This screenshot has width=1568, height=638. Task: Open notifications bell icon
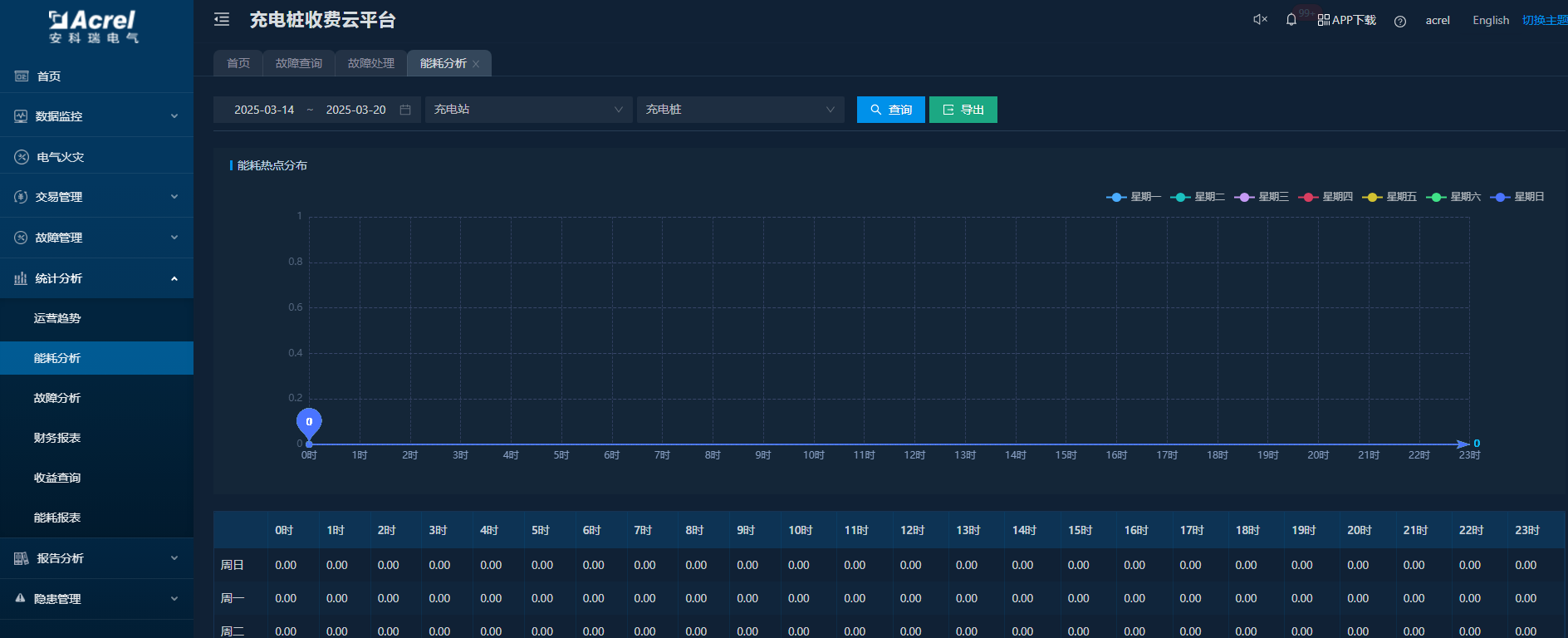pos(1291,19)
